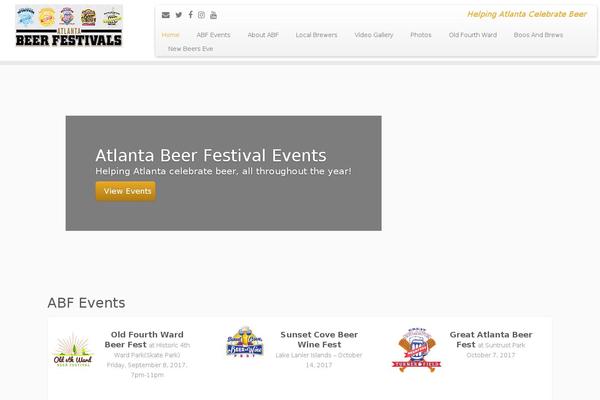Screen dimensions: 600x400
Task: Select Local Brewers in navigation
Action: pos(316,35)
